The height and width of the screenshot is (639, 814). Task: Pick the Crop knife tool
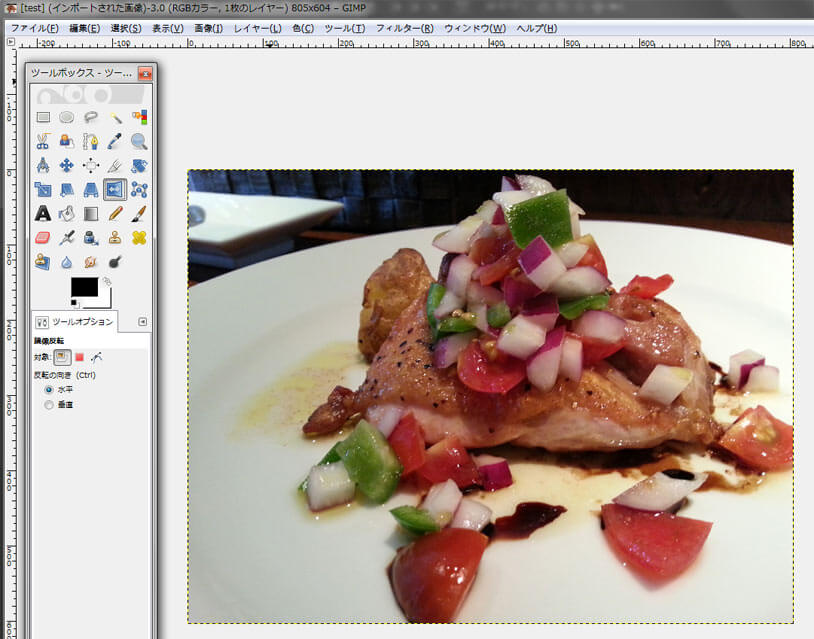[x=115, y=166]
